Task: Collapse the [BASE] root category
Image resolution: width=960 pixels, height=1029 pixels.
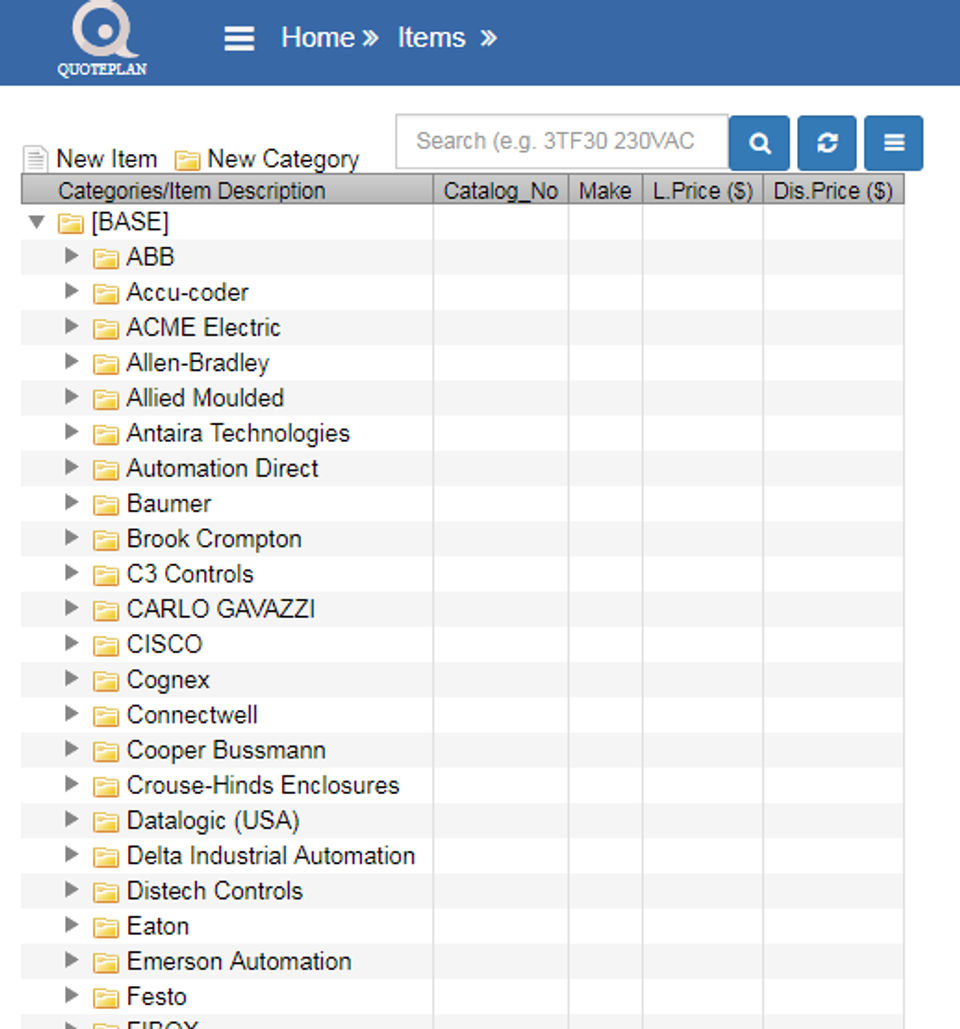Action: pyautogui.click(x=37, y=222)
